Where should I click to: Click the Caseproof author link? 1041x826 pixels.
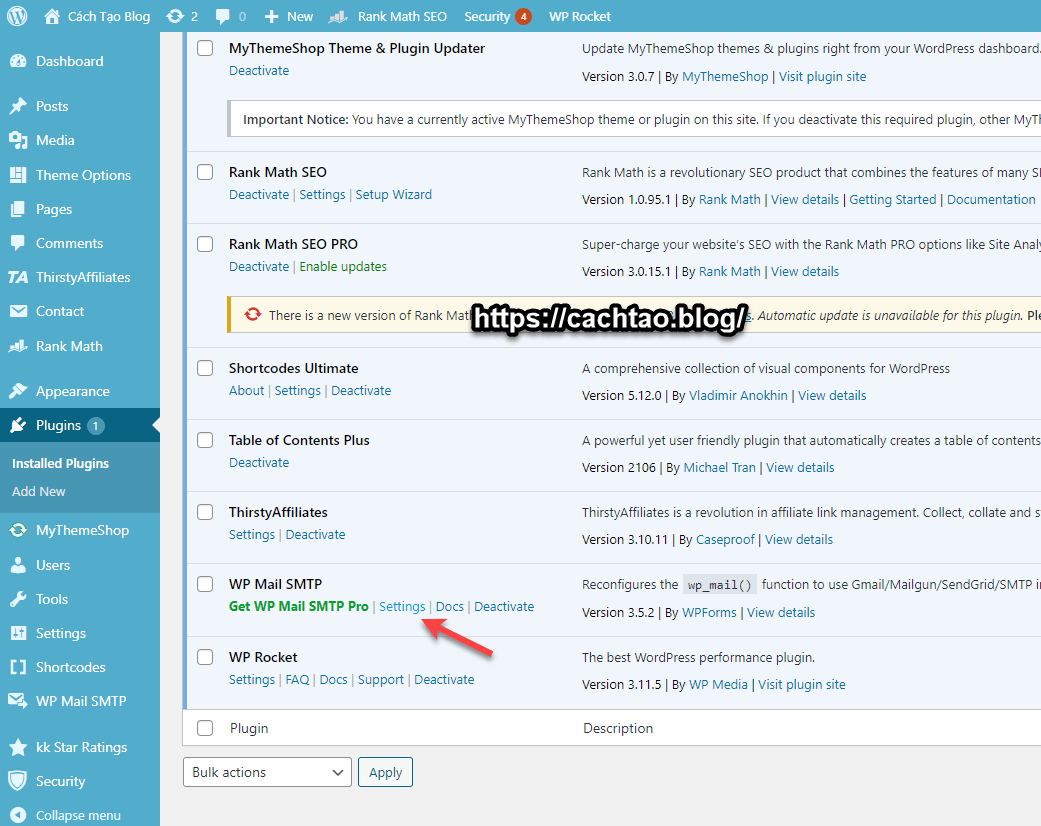pos(725,539)
